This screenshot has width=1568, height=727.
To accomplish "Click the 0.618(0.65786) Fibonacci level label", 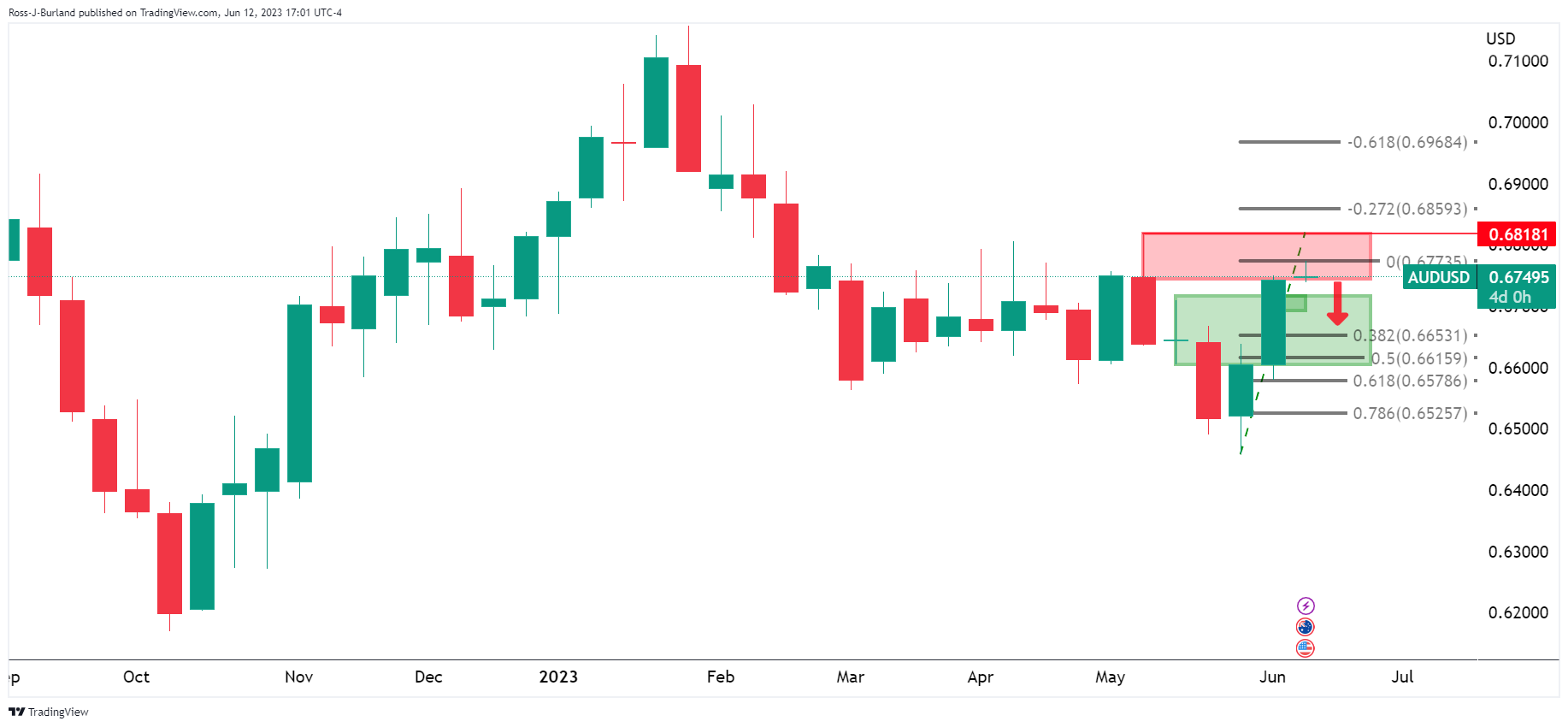I will click(1410, 381).
